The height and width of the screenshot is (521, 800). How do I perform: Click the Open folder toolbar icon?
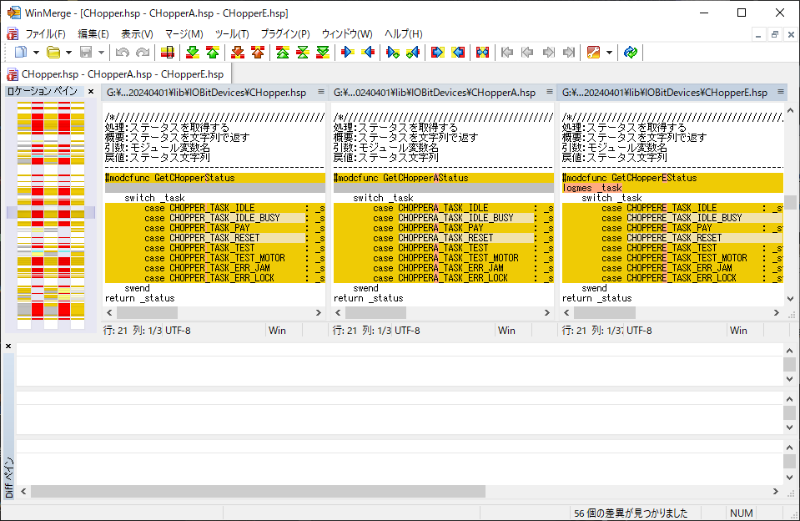53,52
